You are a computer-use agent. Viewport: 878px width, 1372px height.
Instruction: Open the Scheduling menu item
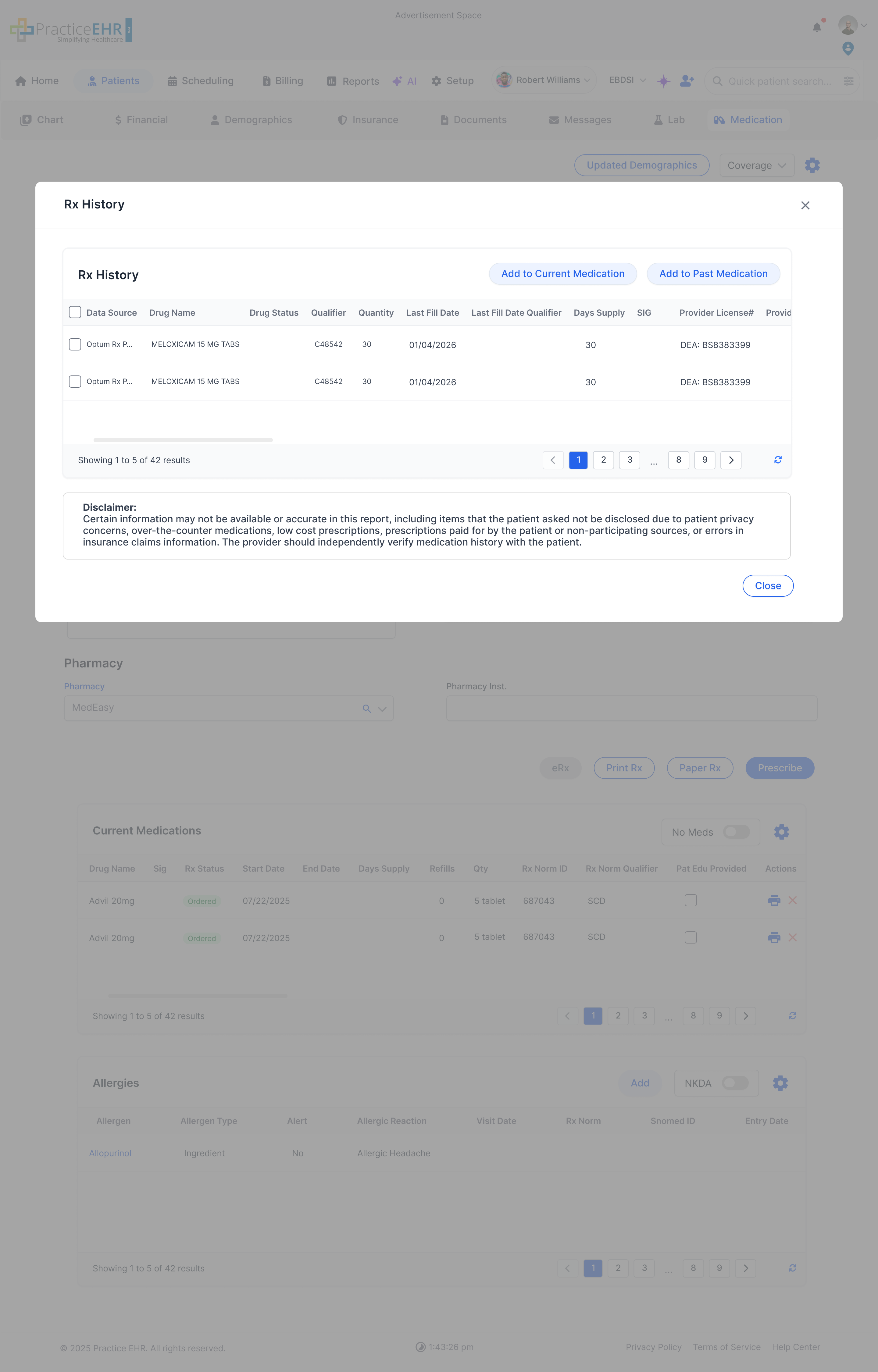(200, 80)
